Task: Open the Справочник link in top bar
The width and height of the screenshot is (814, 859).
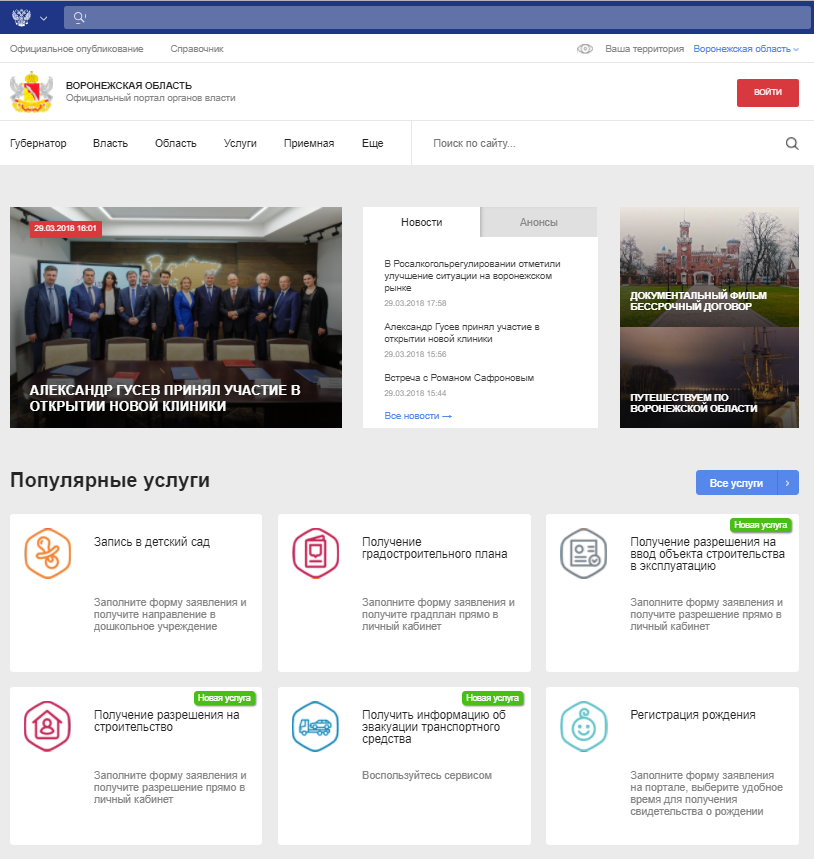Action: pyautogui.click(x=197, y=49)
